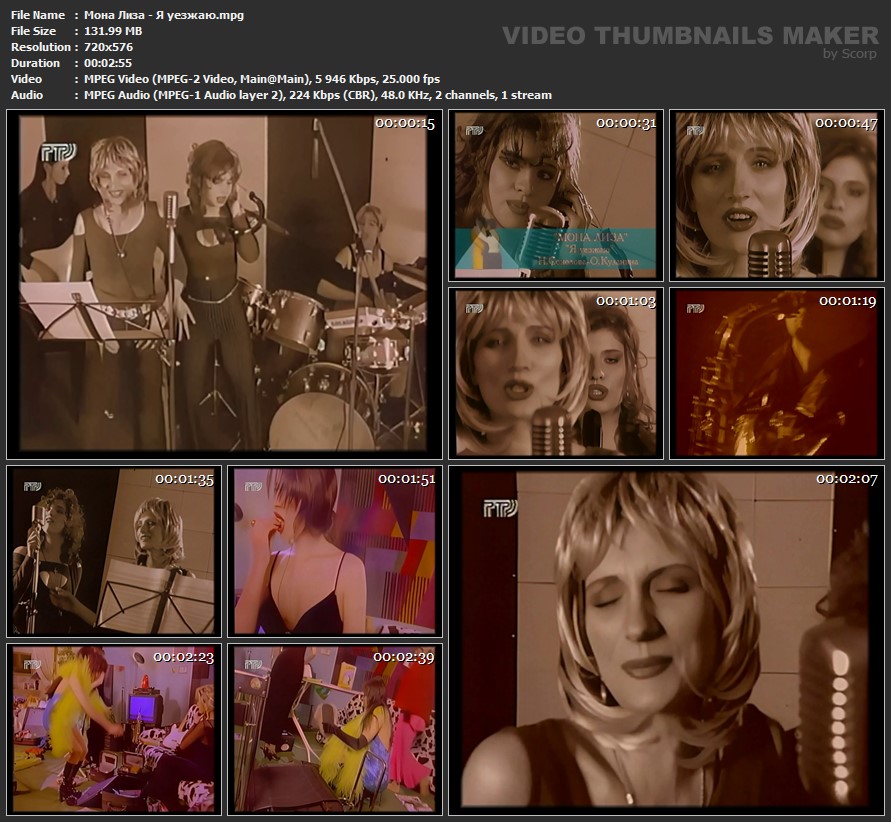The height and width of the screenshot is (822, 891).
Task: Click the frame at 00:01:03
Action: pyautogui.click(x=555, y=373)
